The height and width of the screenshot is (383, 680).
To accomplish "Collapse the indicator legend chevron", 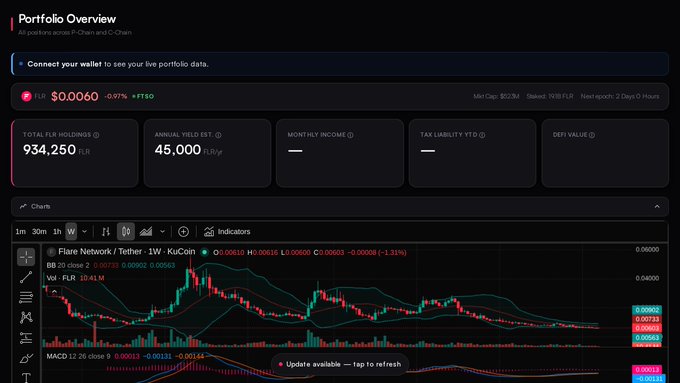I will (54, 292).
